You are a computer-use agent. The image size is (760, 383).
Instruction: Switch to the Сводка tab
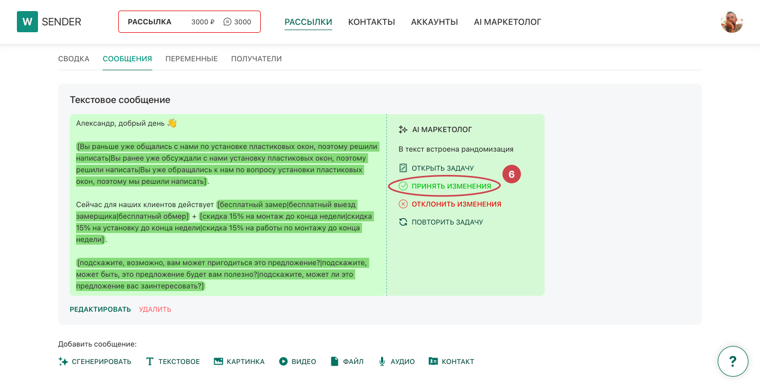coord(74,59)
